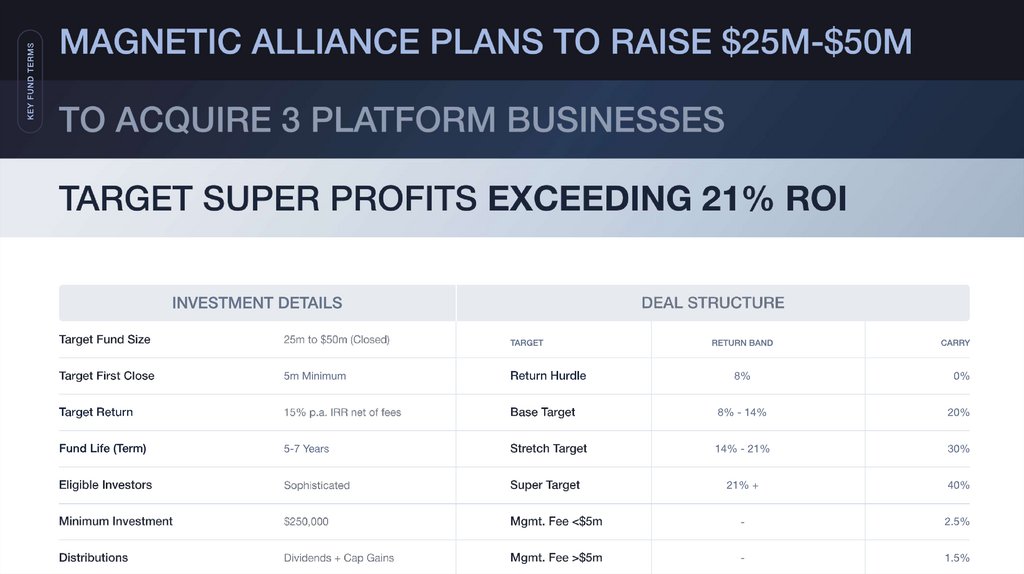Click the "25m to $50m (Closed)" value
Image resolution: width=1024 pixels, height=574 pixels.
coord(336,340)
